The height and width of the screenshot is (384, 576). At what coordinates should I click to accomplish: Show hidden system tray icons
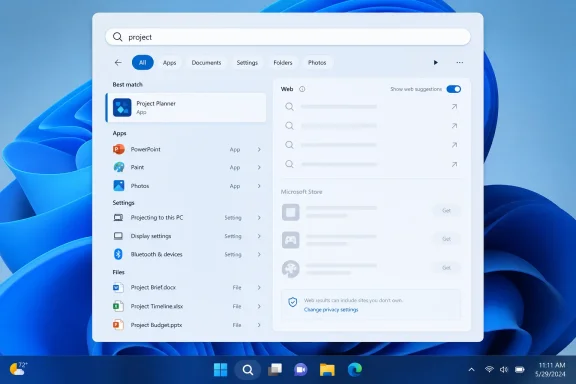coord(471,370)
